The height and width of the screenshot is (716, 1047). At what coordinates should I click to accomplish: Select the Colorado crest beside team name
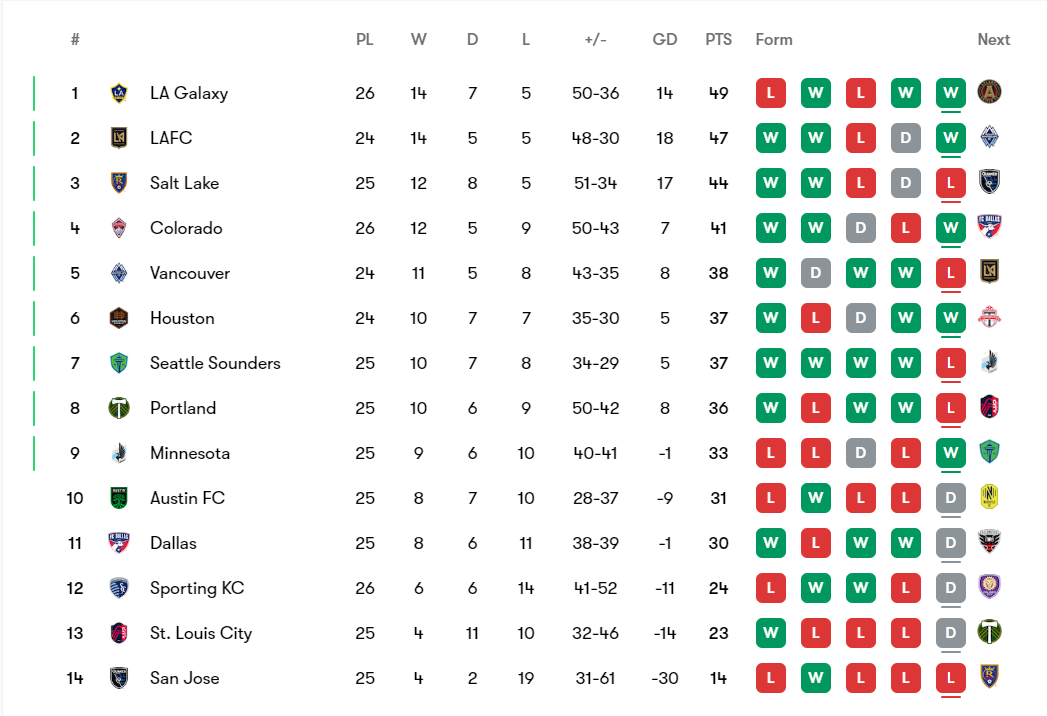point(119,228)
